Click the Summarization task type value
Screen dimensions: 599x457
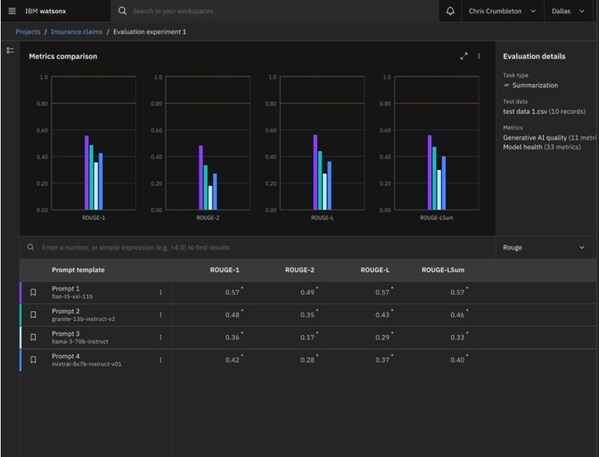(x=535, y=85)
